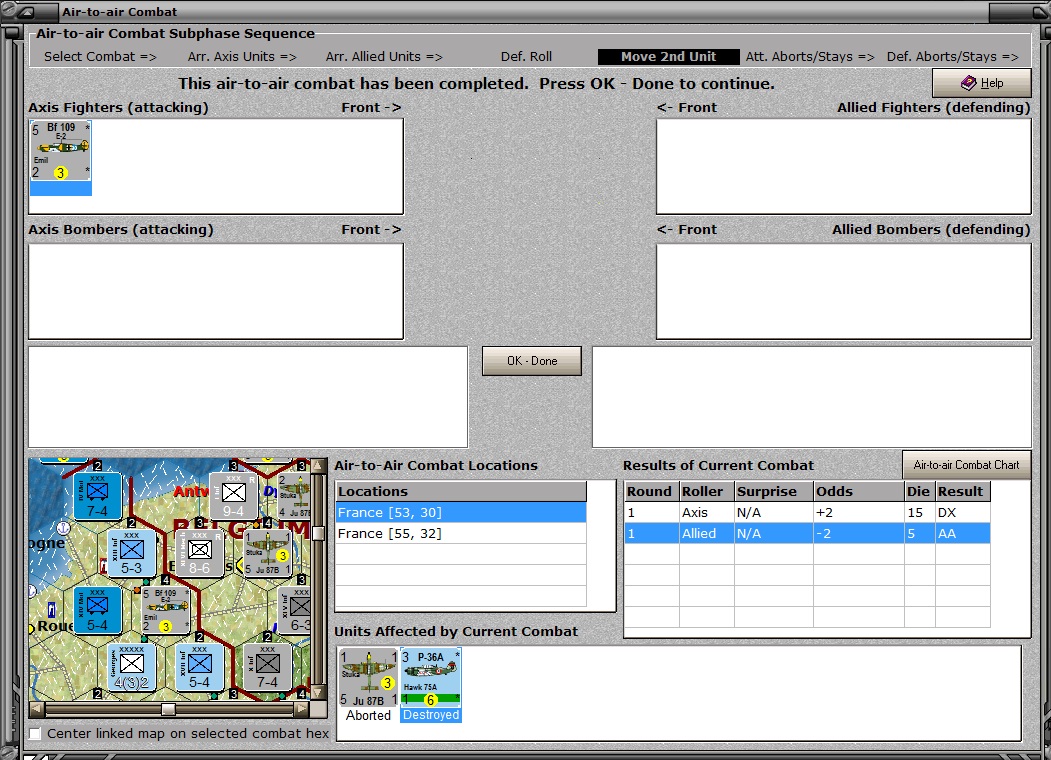Click the Round column header
The width and height of the screenshot is (1051, 760).
point(652,491)
